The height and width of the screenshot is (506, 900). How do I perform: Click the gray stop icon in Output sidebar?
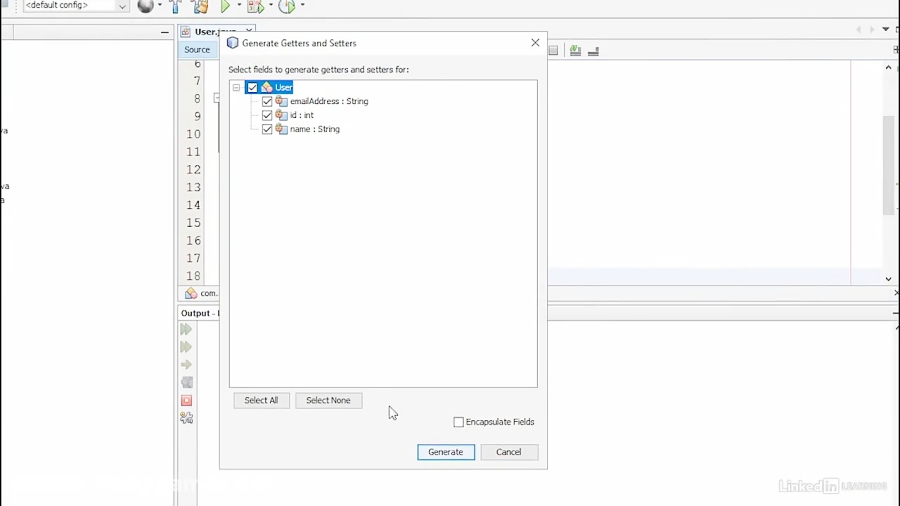[x=187, y=383]
